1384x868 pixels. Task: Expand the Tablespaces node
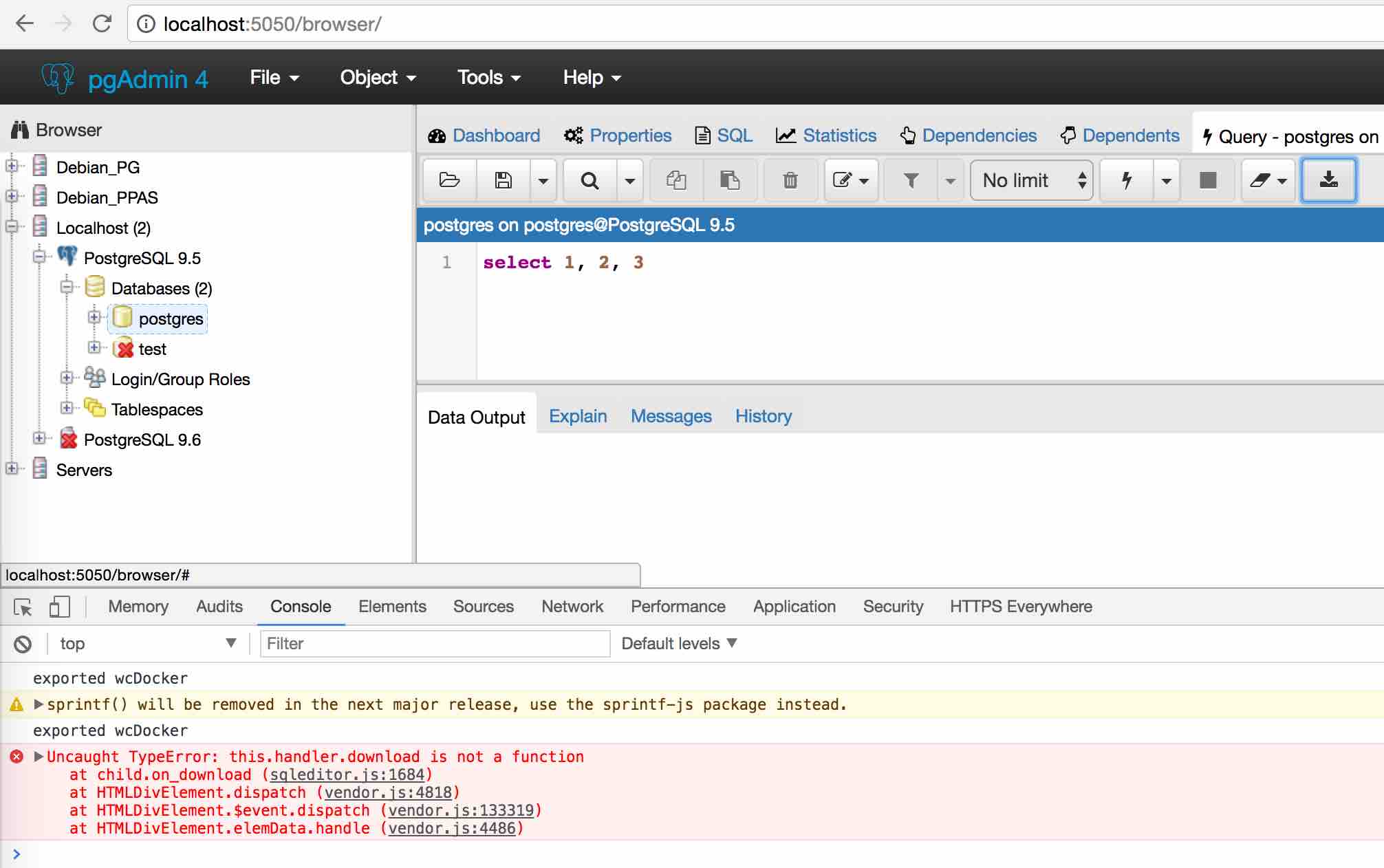(67, 408)
